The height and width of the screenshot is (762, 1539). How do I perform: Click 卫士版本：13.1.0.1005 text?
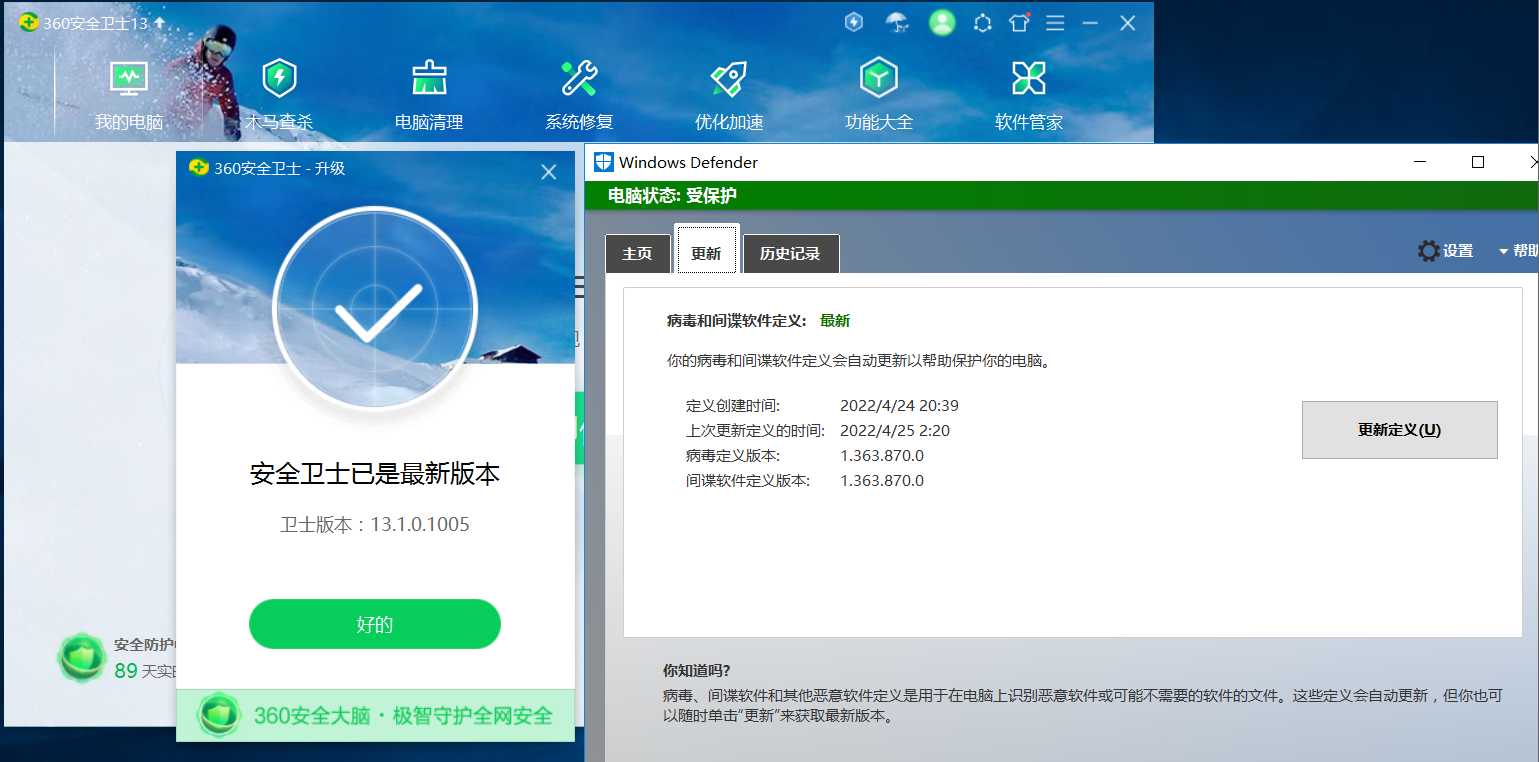coord(375,524)
